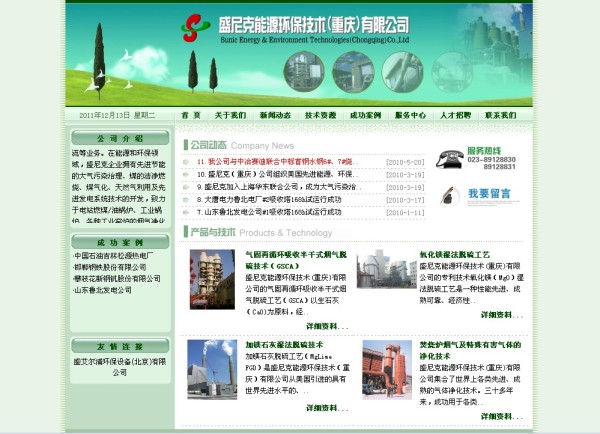Open 加镁石灰湿法脱硫技术 product title
600x434 pixels.
(284, 345)
